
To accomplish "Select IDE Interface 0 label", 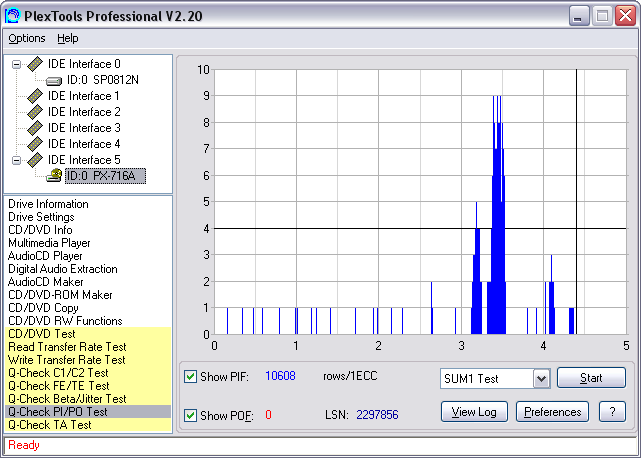I will click(x=84, y=64).
